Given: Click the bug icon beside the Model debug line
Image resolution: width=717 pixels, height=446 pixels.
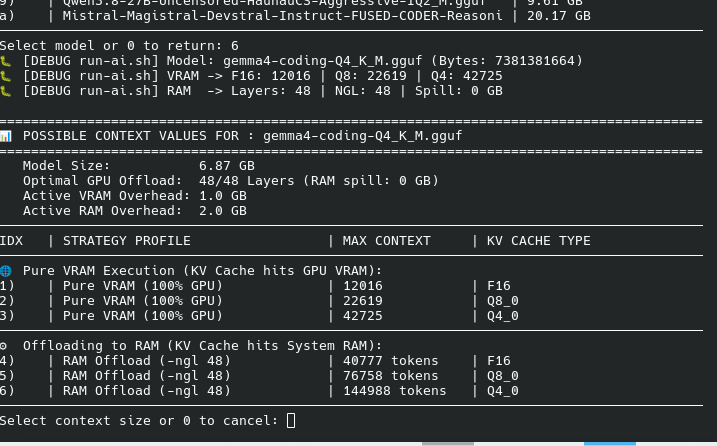Looking at the screenshot, I should point(5,61).
